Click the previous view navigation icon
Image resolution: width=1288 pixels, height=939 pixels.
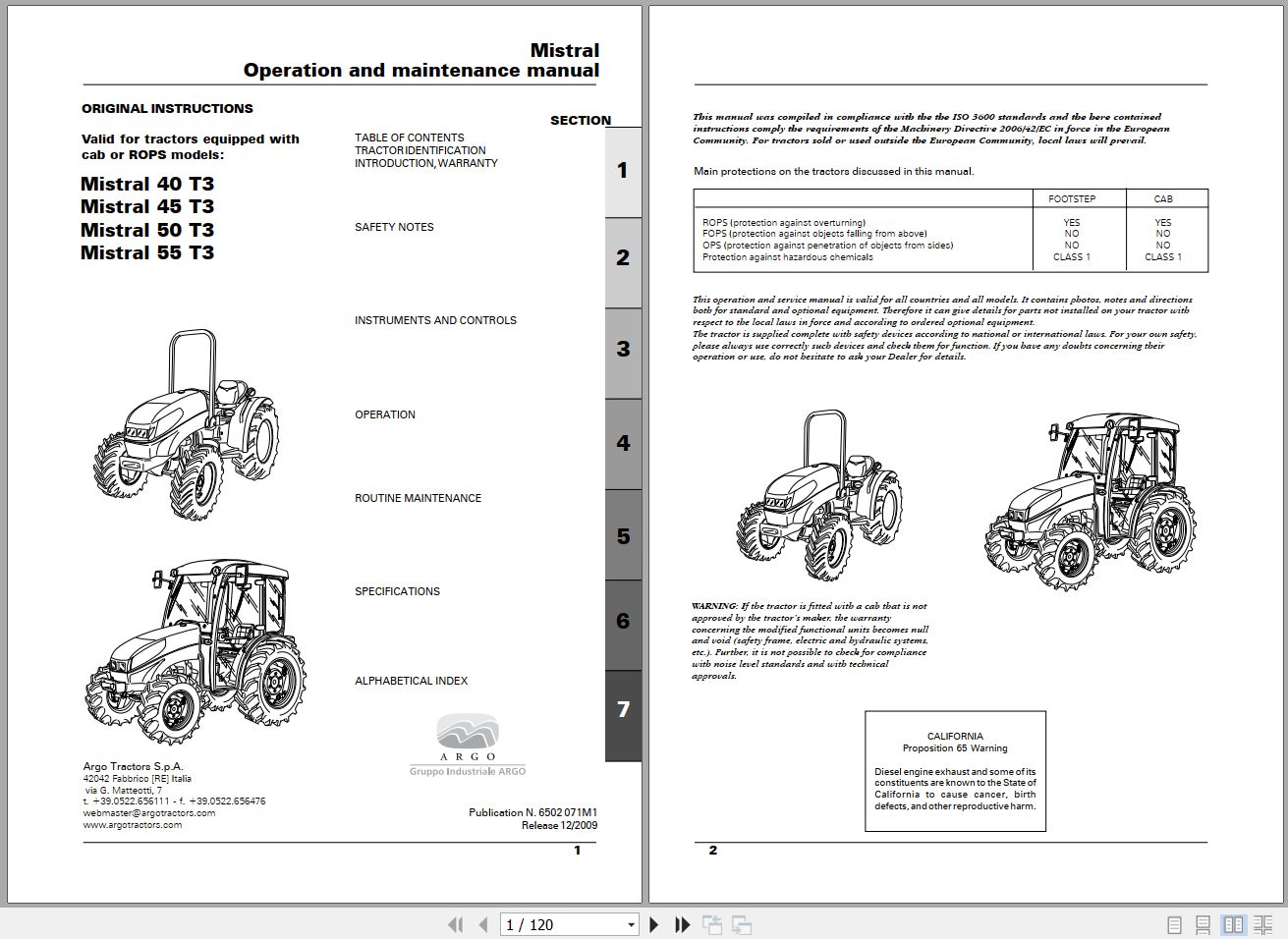712,924
